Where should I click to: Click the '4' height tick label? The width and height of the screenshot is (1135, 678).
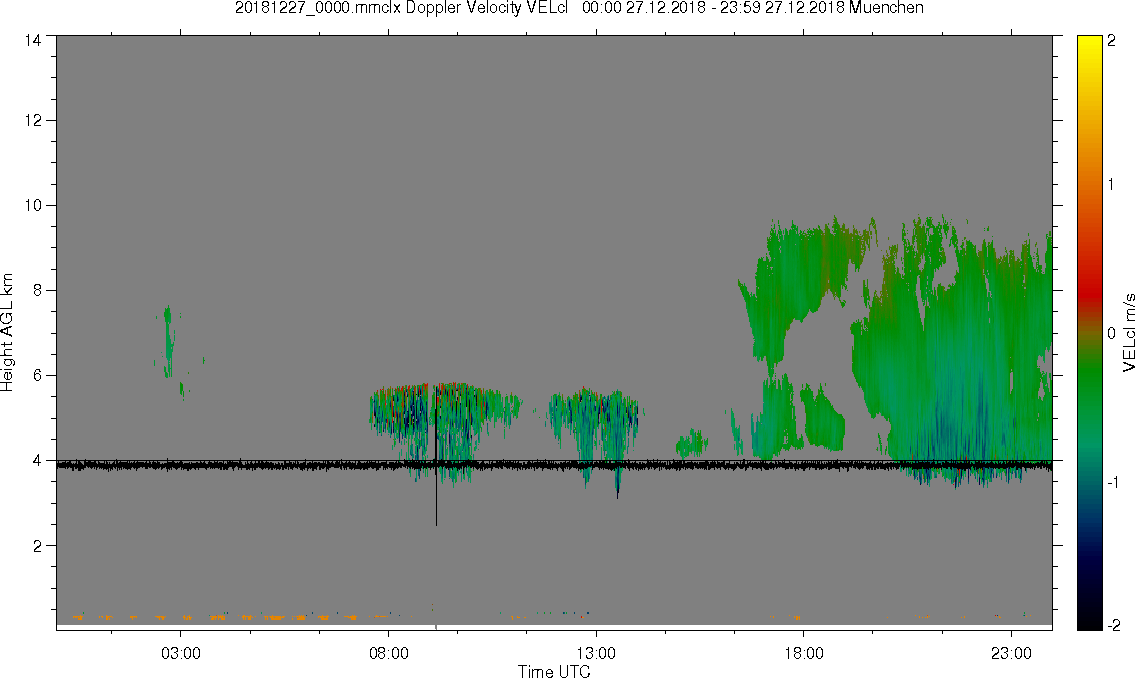pos(37,461)
